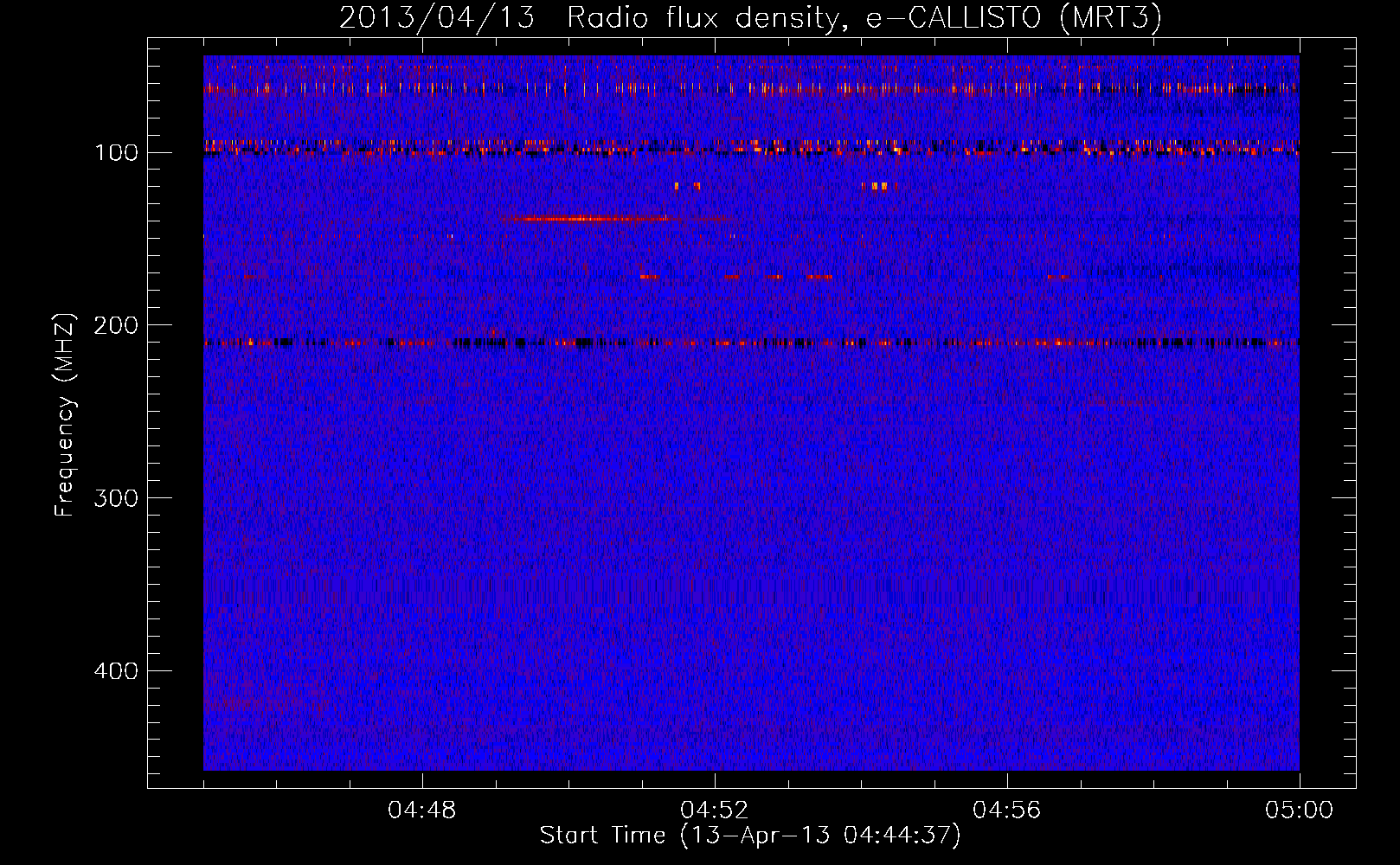Image resolution: width=1400 pixels, height=865 pixels.
Task: Select the 'e-CALLISTO (MRT3)' text in title
Action: coord(1014,17)
